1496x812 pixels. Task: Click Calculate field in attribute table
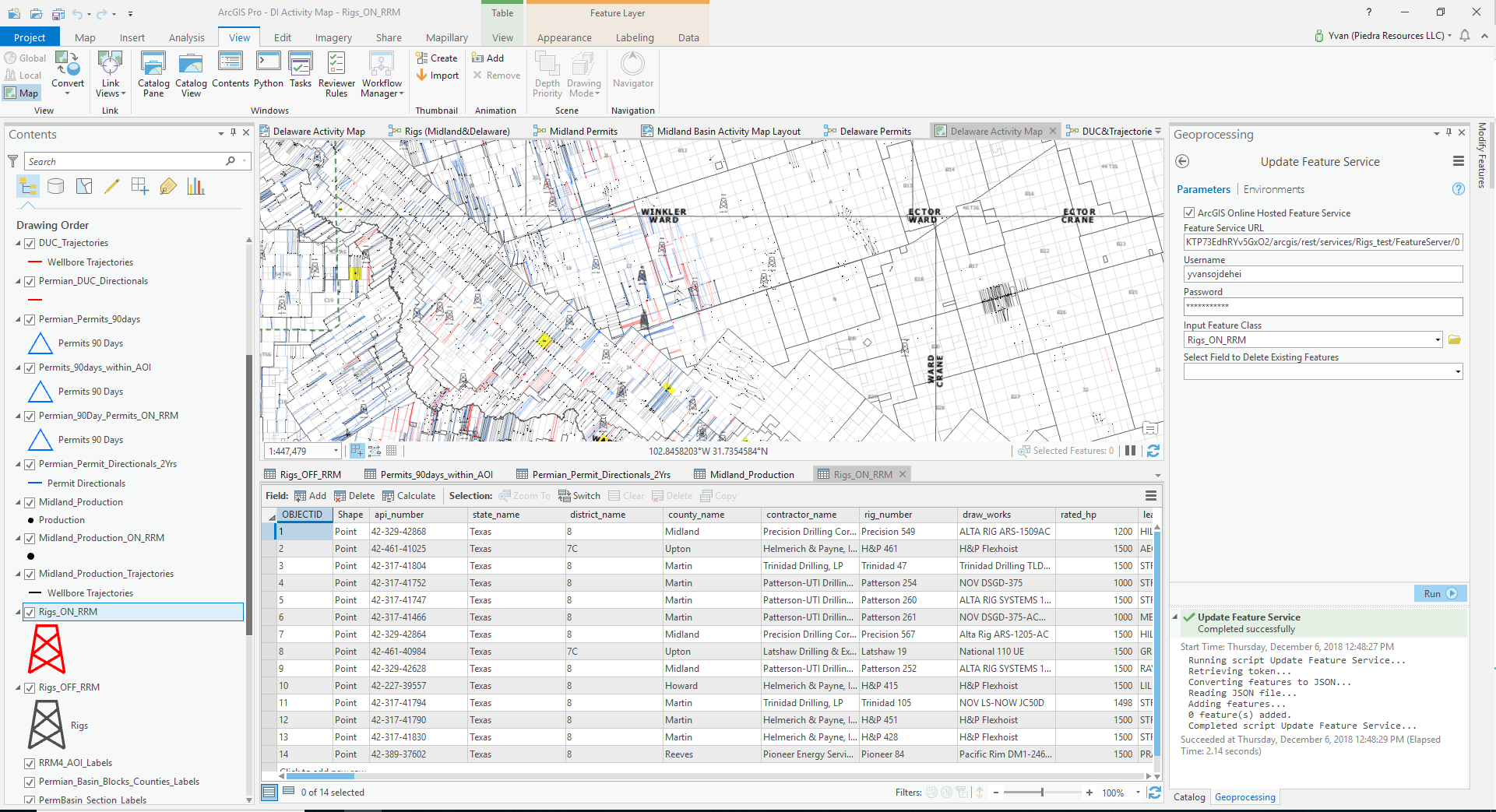click(x=409, y=496)
